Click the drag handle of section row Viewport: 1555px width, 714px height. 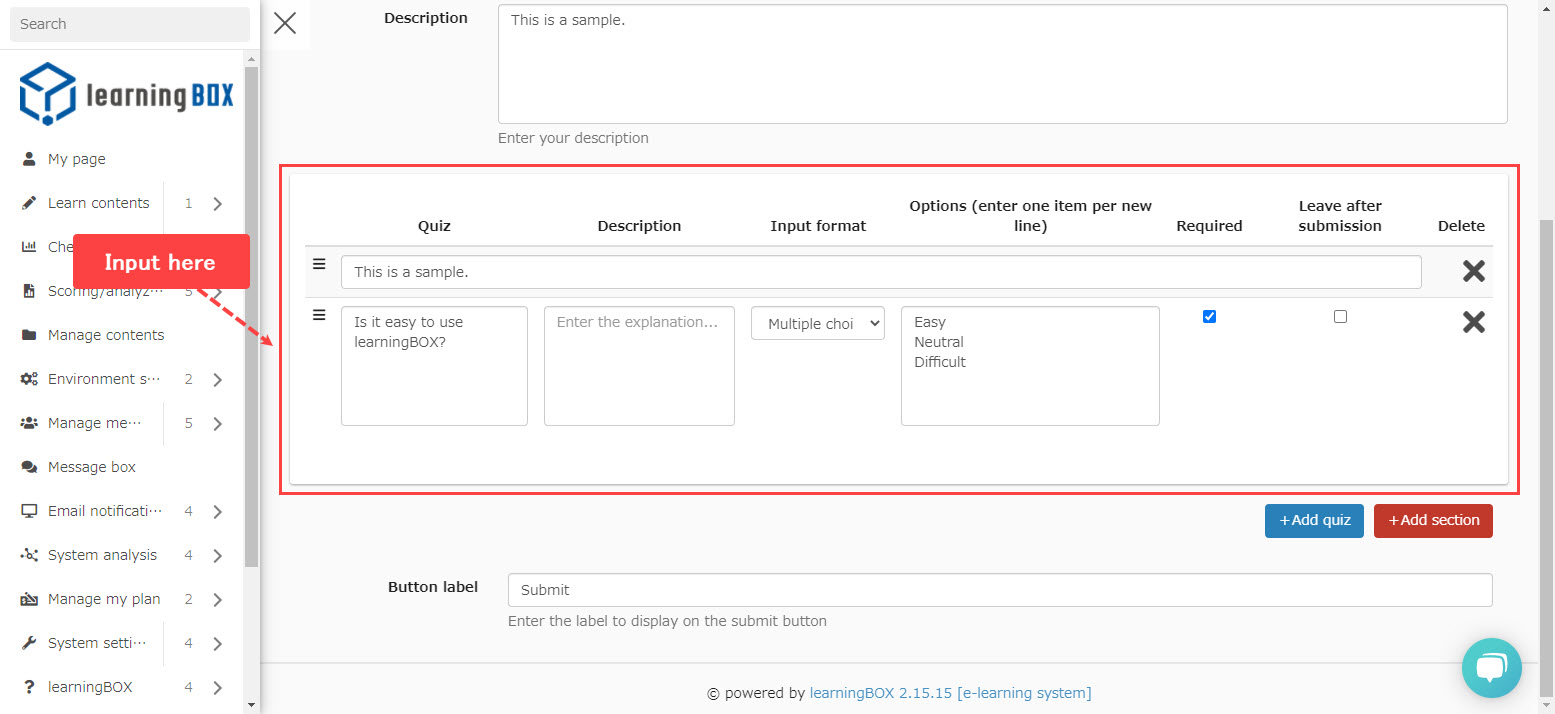319,264
